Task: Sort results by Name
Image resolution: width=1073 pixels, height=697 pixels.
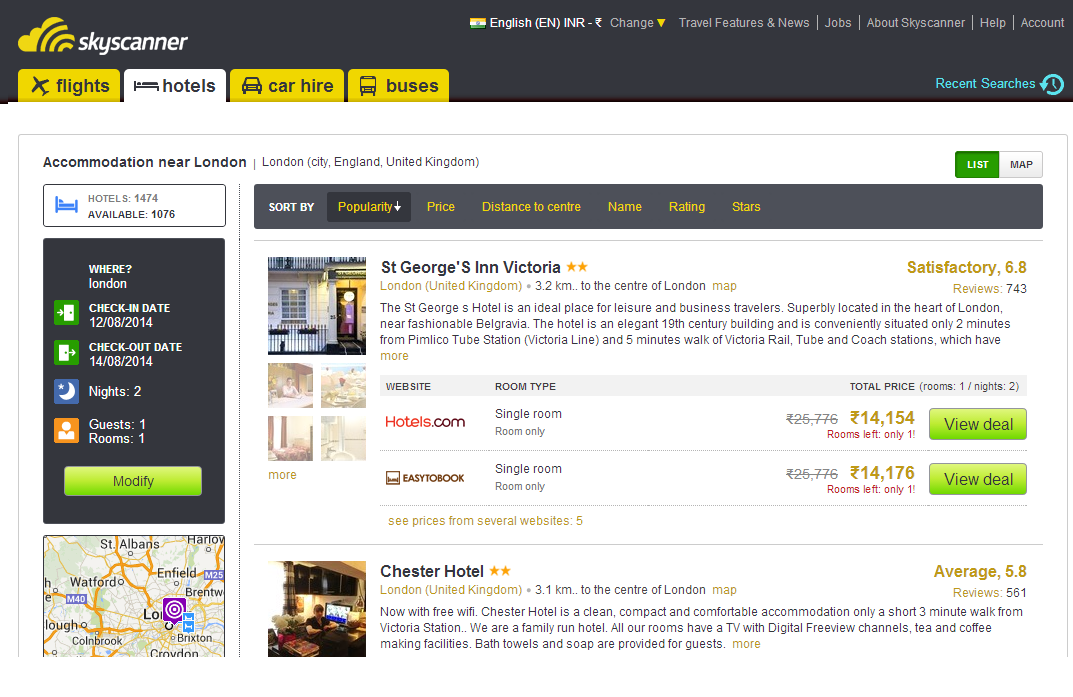Action: point(625,207)
